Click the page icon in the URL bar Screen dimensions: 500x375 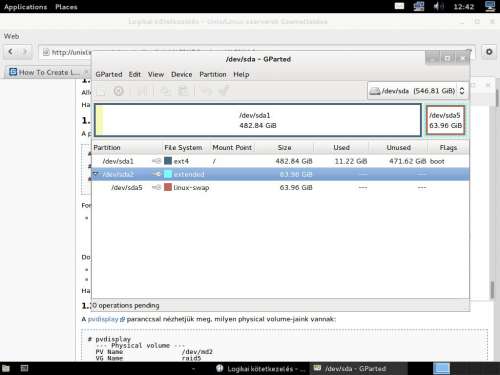(x=46, y=52)
